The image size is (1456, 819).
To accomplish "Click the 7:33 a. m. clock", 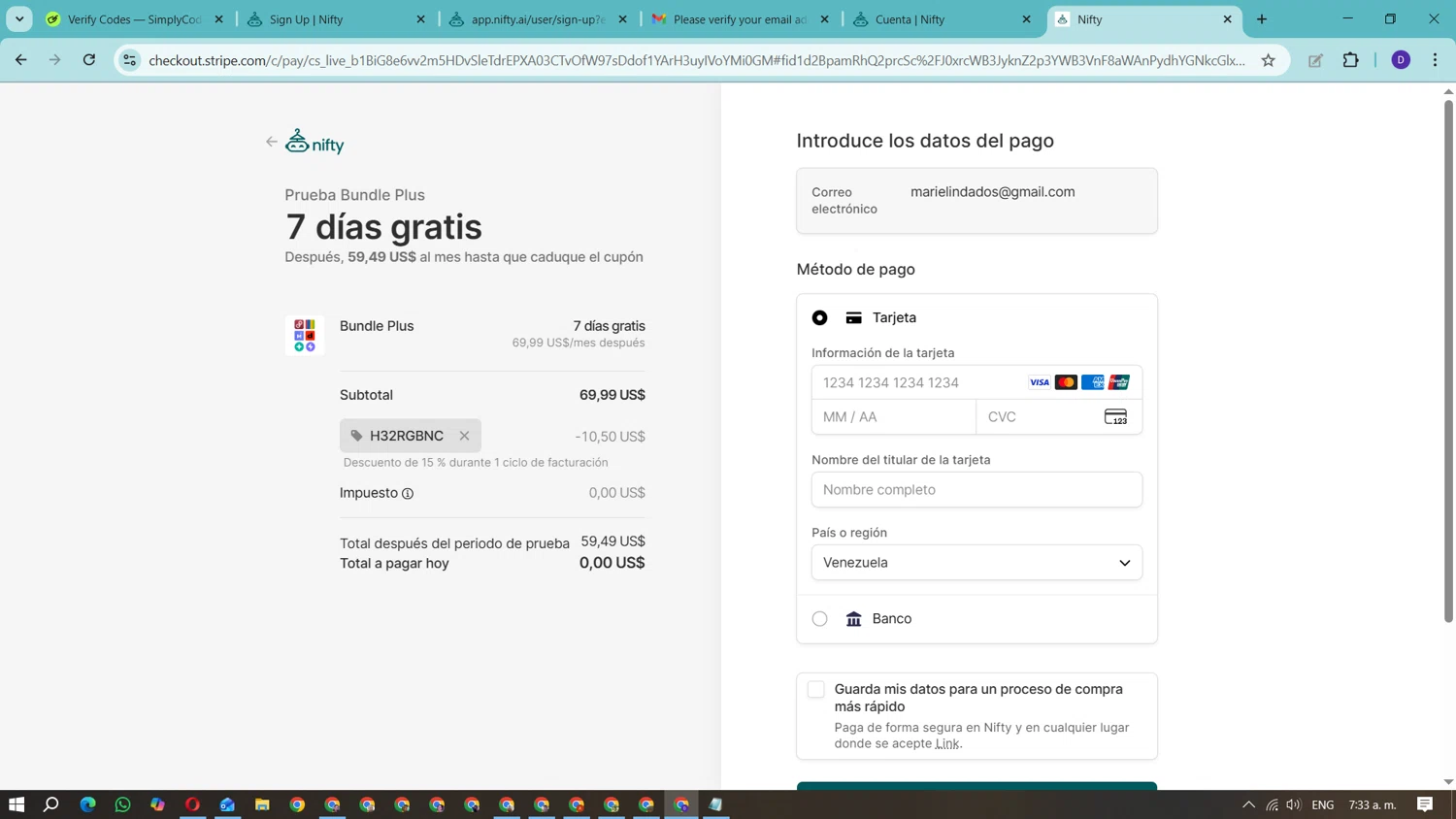I will point(1373,804).
